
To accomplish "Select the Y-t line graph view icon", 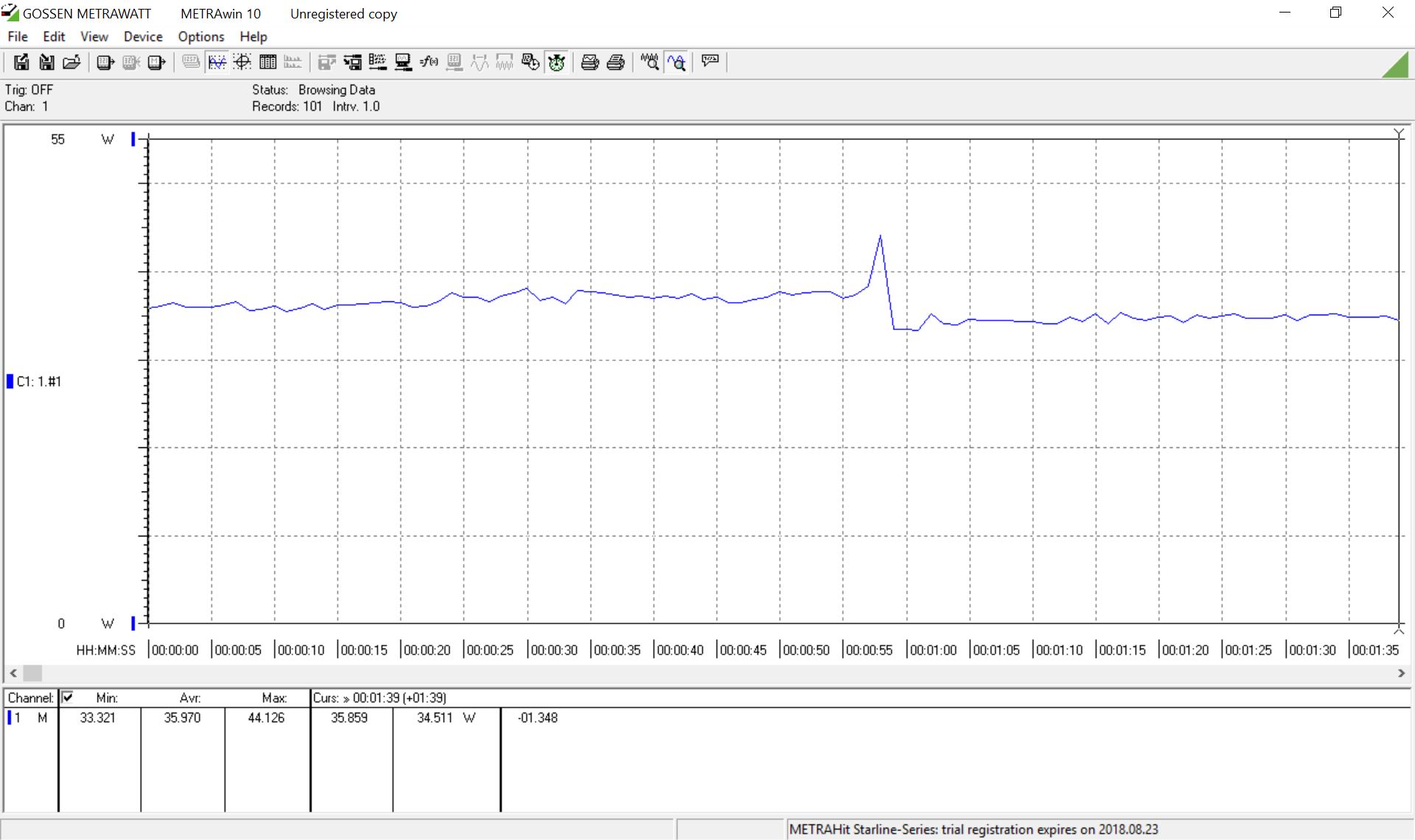I will (x=217, y=63).
